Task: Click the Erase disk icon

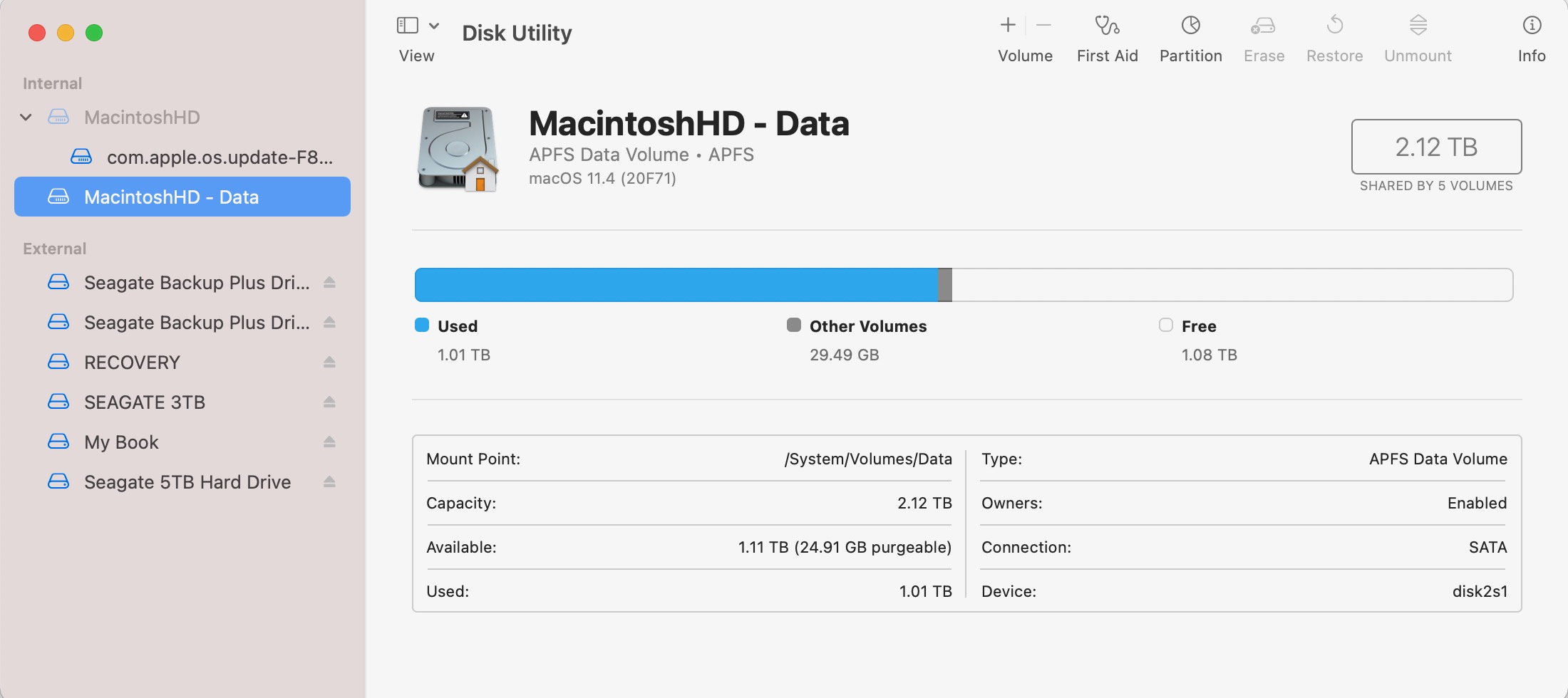Action: 1263,26
